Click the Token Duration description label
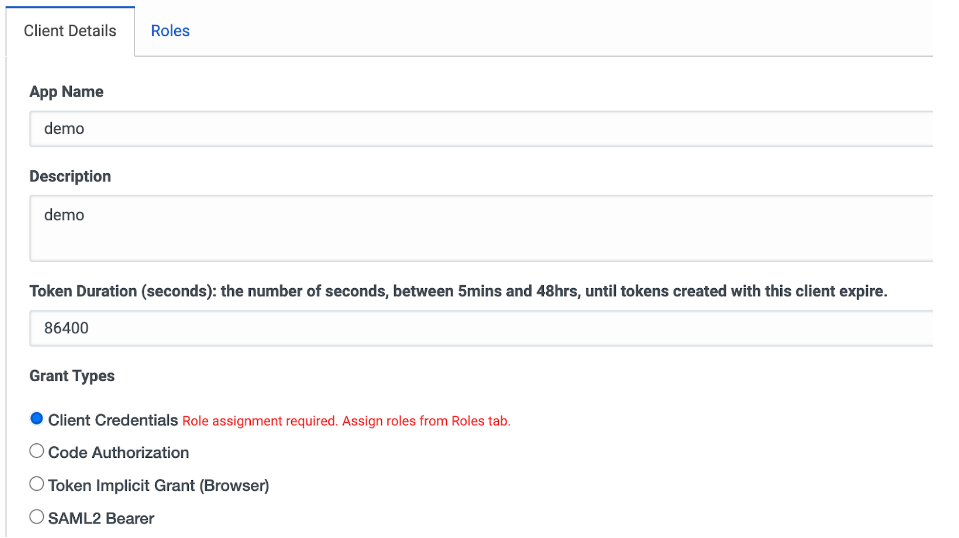The height and width of the screenshot is (538, 959). 458,292
